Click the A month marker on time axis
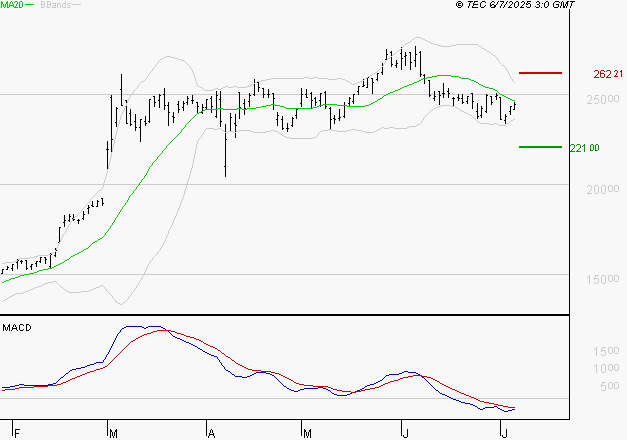Screen dimensions: 627x440 (211, 433)
